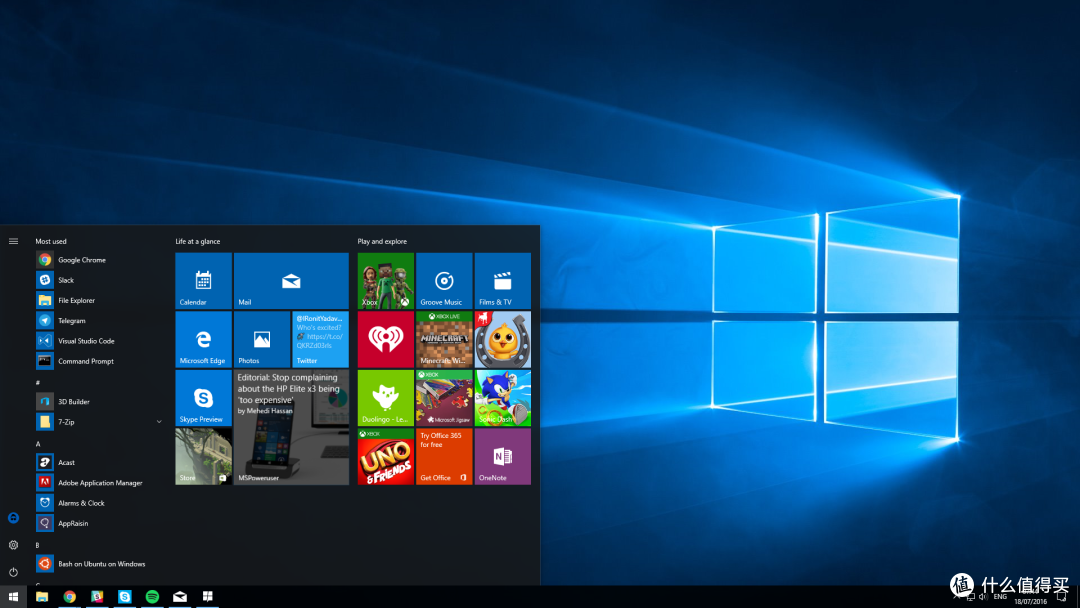
Task: Select the 'A' letter header in app list
Action: pyautogui.click(x=38, y=444)
